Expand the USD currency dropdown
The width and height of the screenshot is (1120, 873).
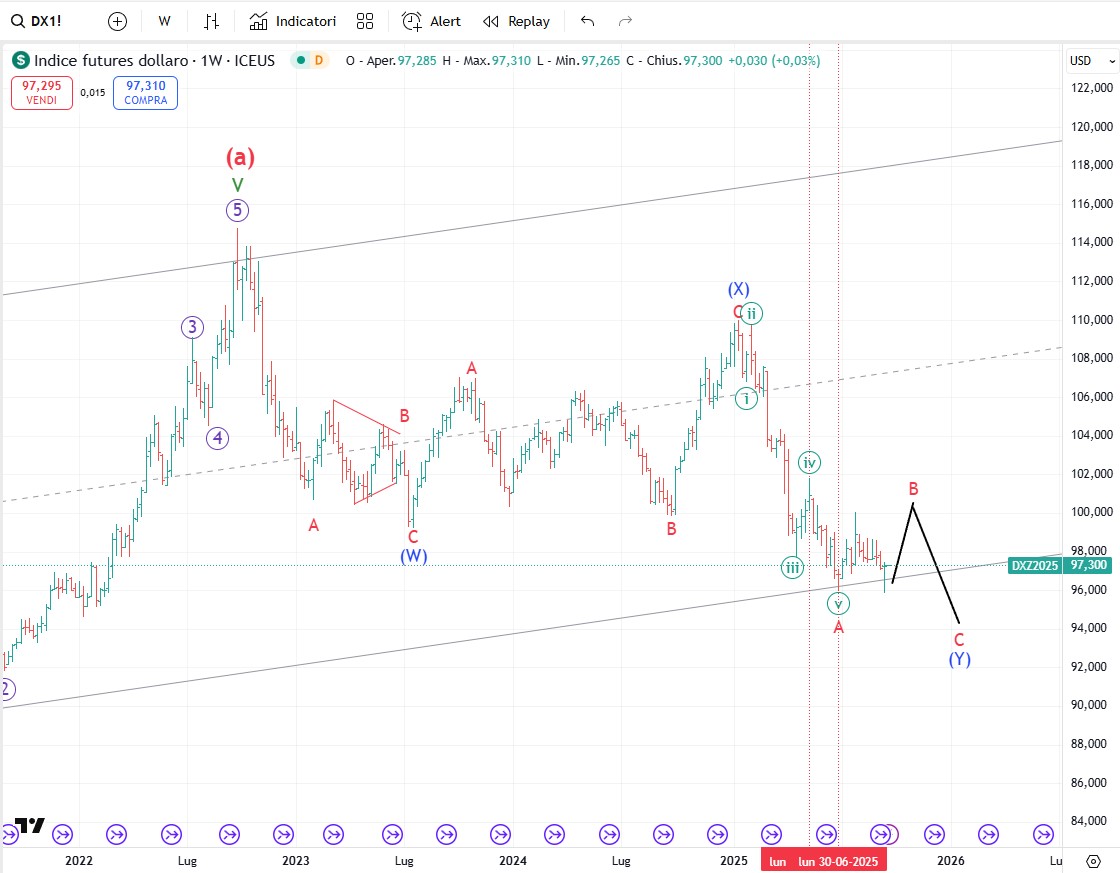click(x=1091, y=61)
